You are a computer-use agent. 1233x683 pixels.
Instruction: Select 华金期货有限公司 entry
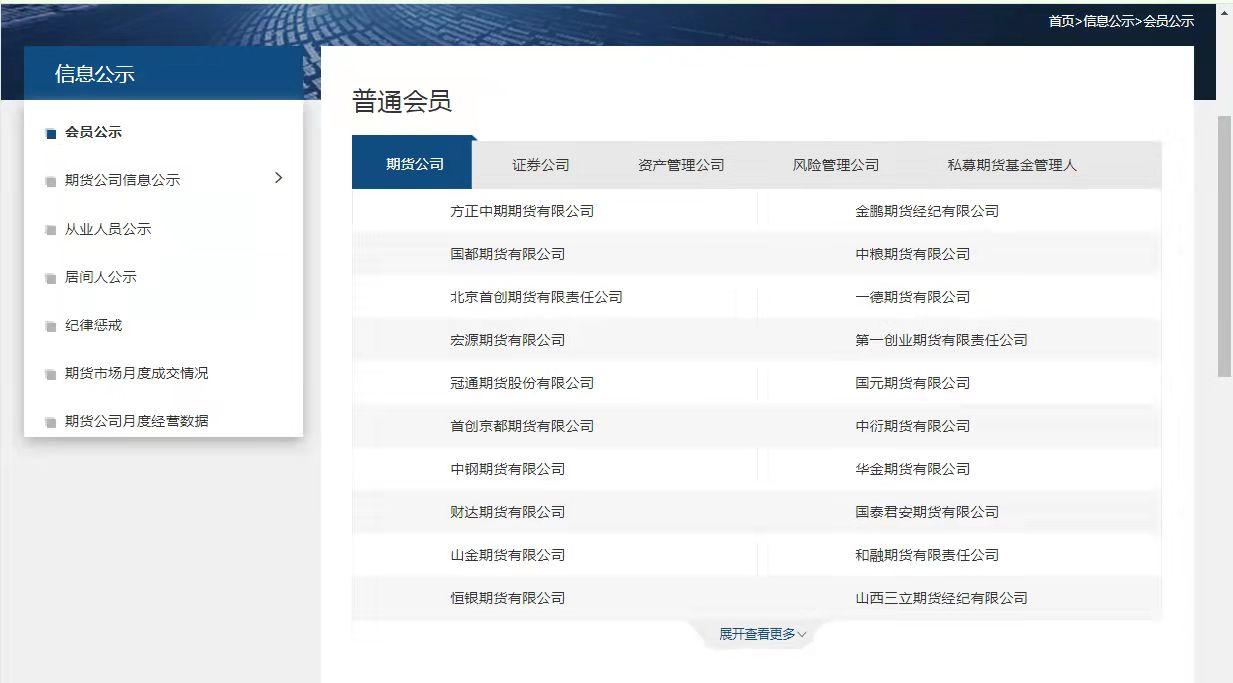coord(913,469)
